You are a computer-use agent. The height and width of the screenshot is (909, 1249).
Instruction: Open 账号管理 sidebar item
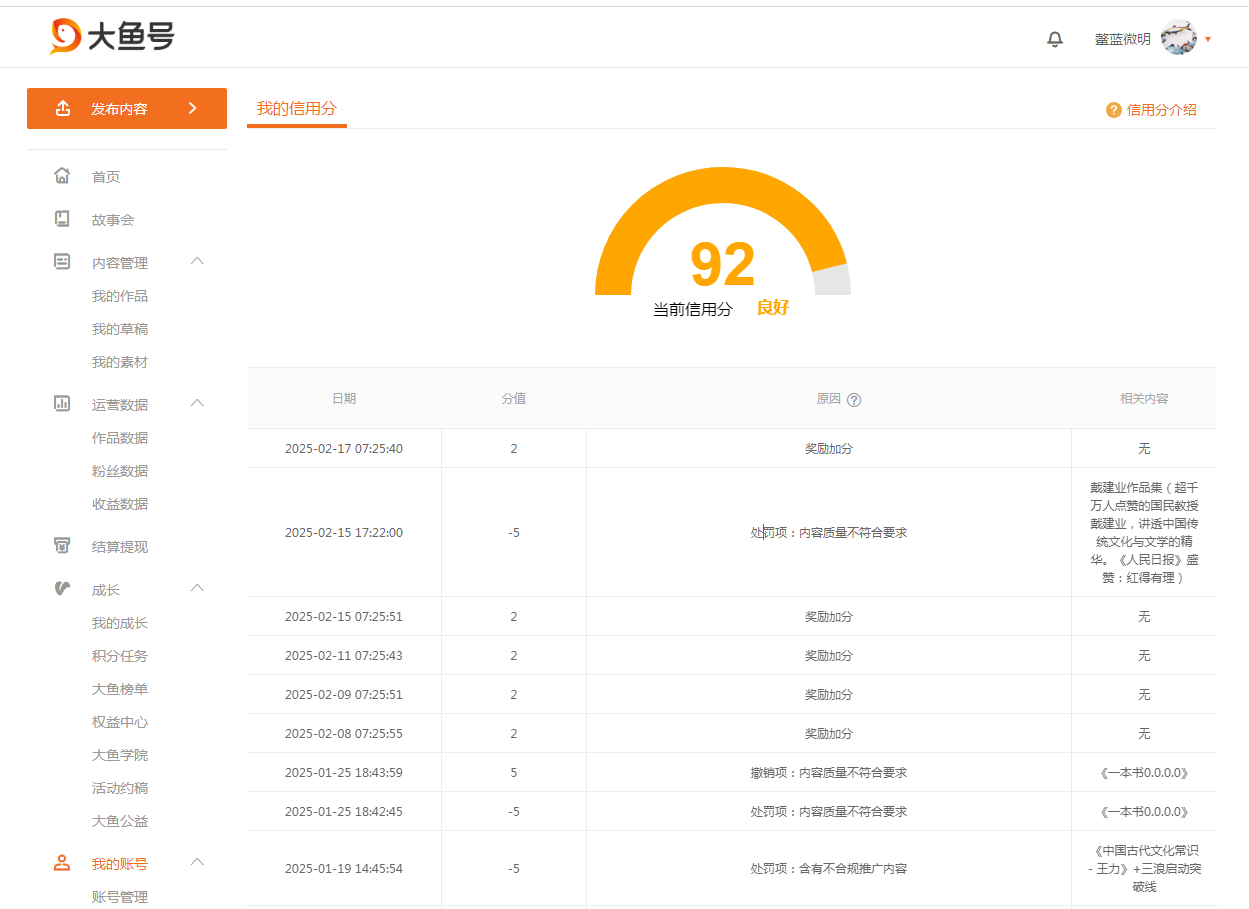(120, 897)
